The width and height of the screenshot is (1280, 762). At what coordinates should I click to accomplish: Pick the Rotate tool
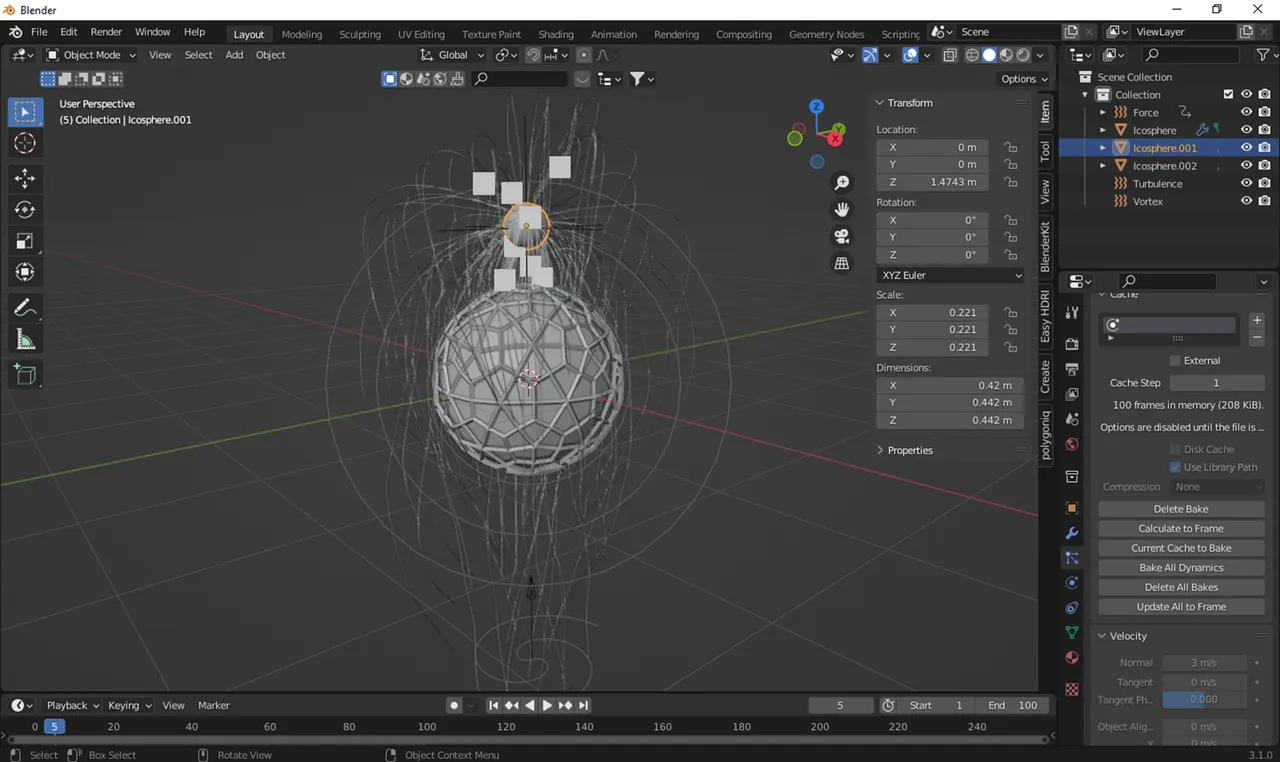tap(26, 210)
